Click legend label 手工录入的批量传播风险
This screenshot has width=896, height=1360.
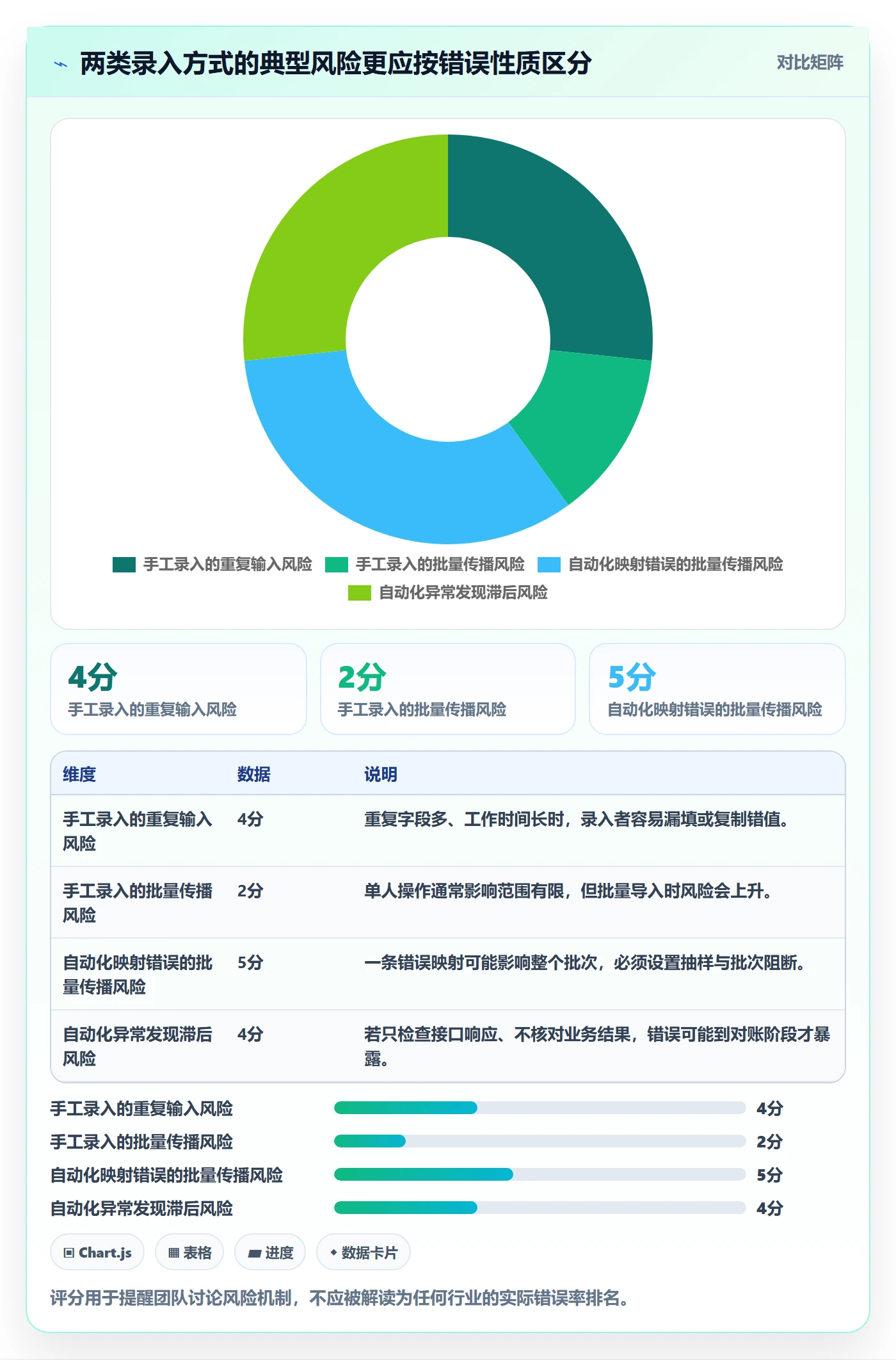pyautogui.click(x=440, y=565)
